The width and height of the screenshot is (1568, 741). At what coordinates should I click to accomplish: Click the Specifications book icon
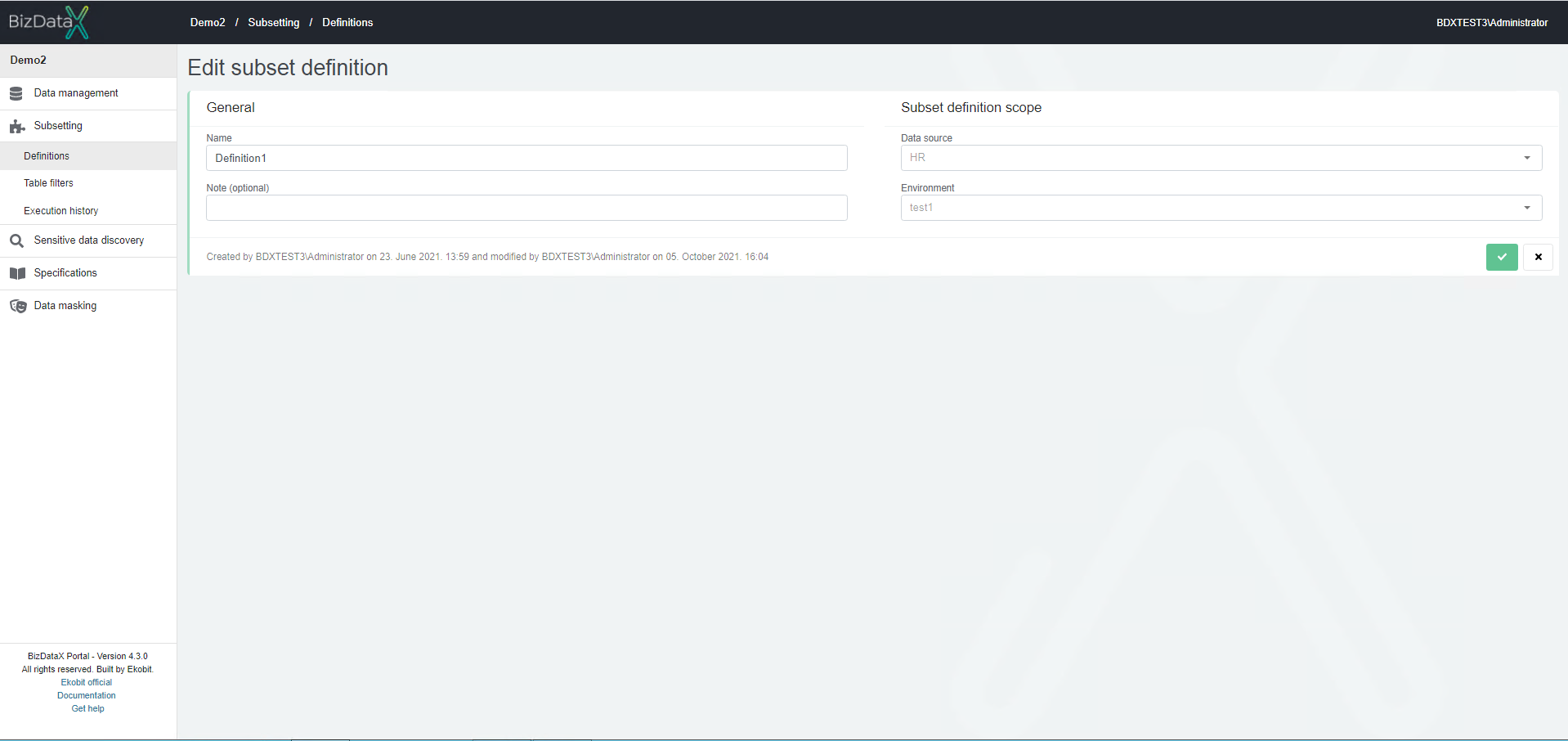17,274
